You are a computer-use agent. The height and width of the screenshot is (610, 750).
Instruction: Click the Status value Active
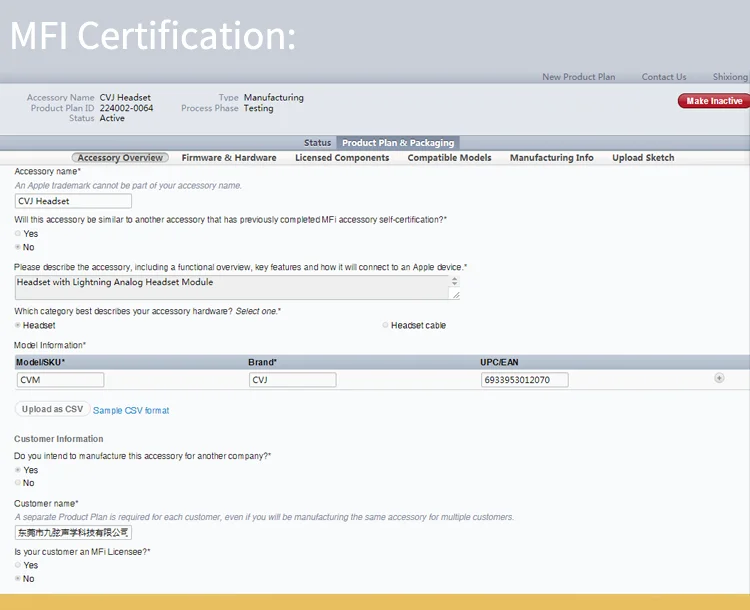coord(112,118)
